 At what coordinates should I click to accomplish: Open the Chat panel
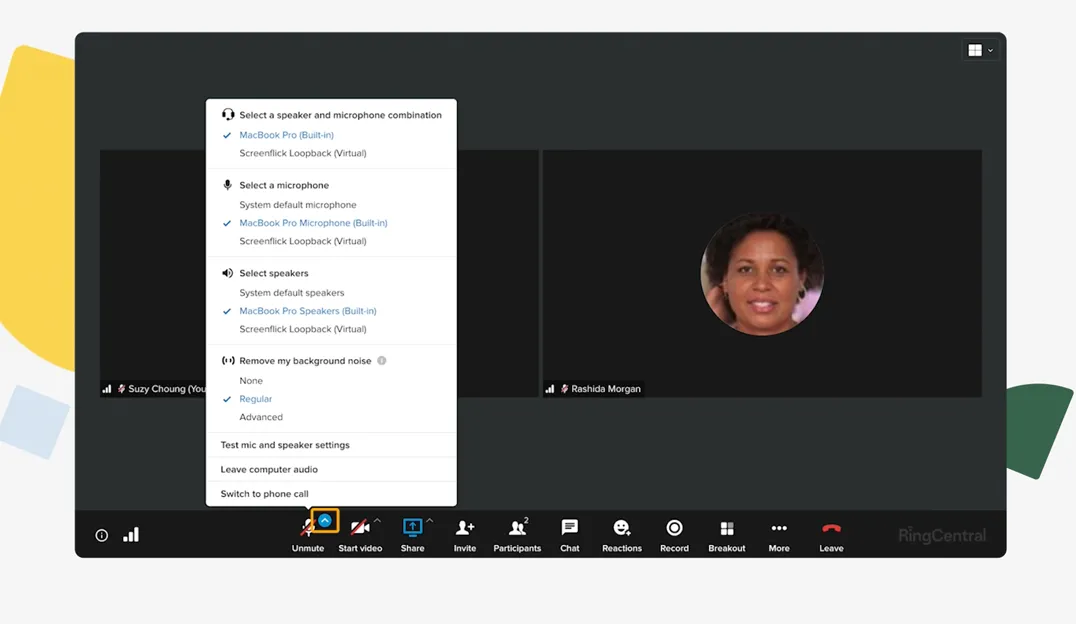(570, 528)
